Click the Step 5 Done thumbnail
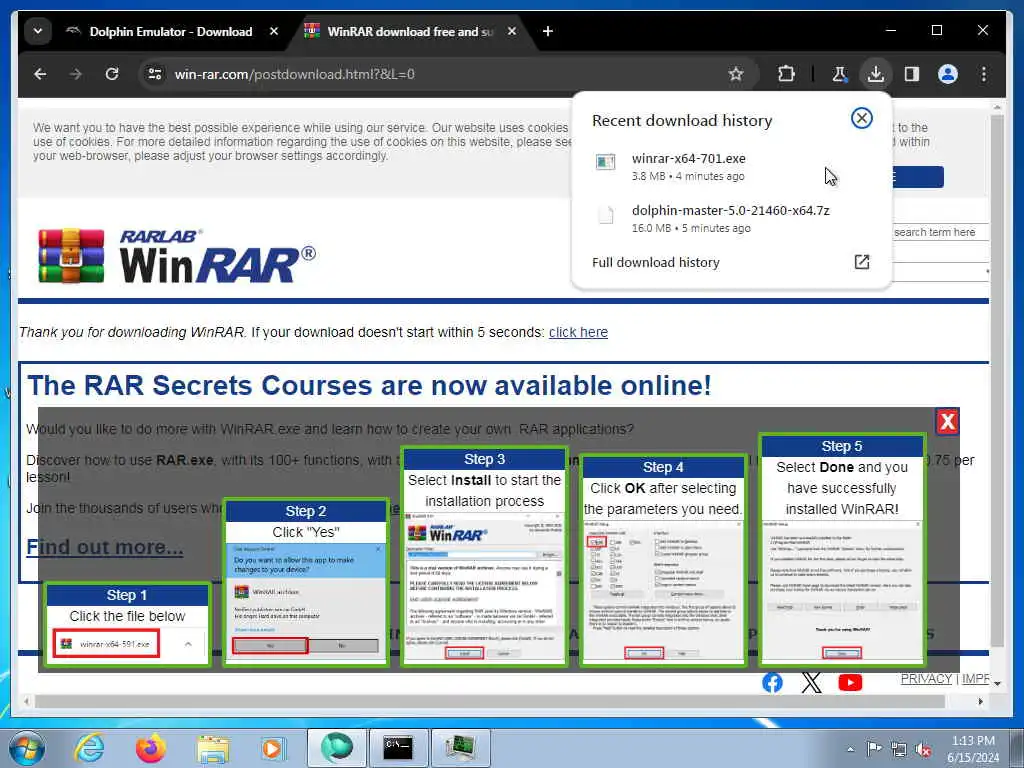The height and width of the screenshot is (768, 1024). pyautogui.click(x=842, y=549)
